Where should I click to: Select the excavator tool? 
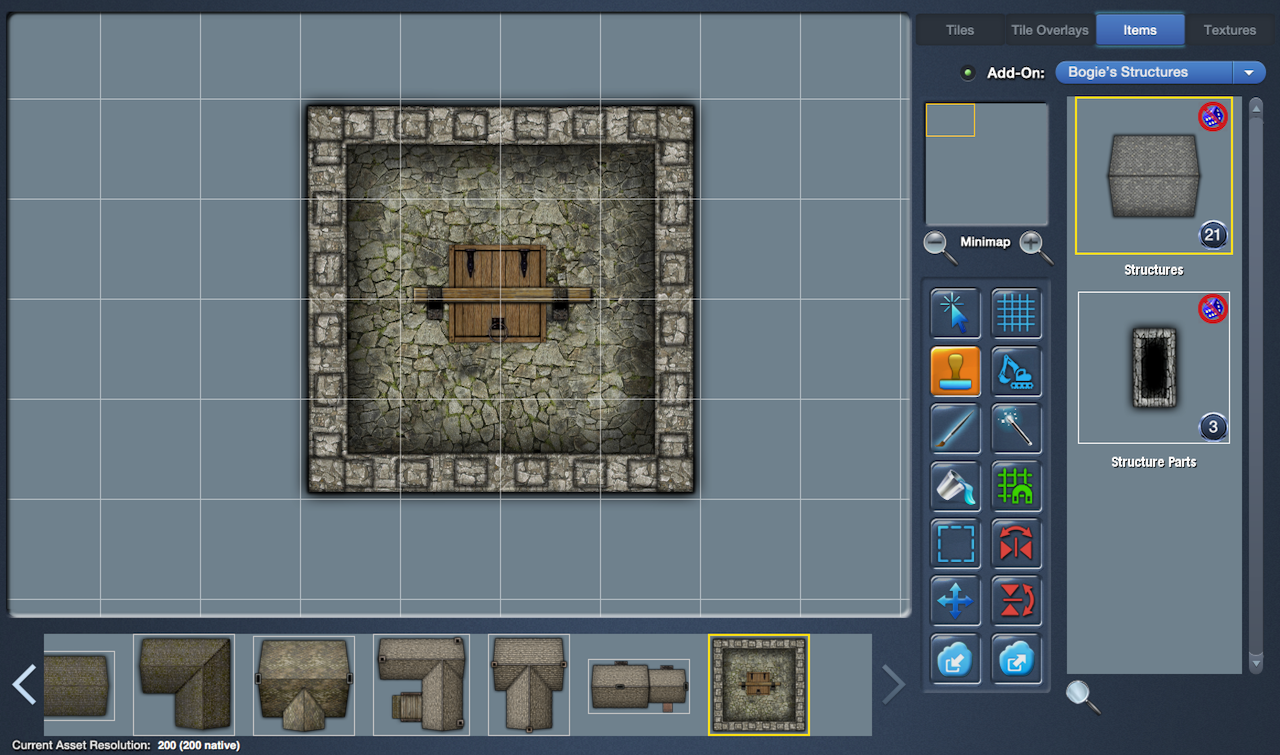[x=1016, y=371]
